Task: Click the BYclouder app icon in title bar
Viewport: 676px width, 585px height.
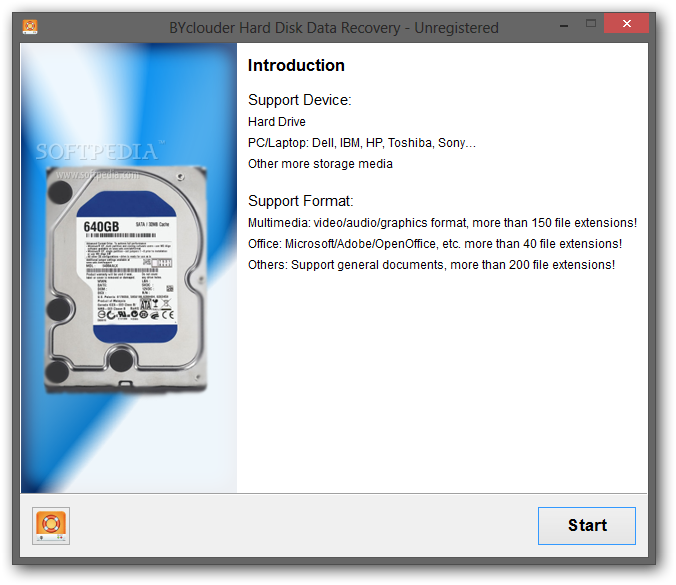Action: [30, 27]
